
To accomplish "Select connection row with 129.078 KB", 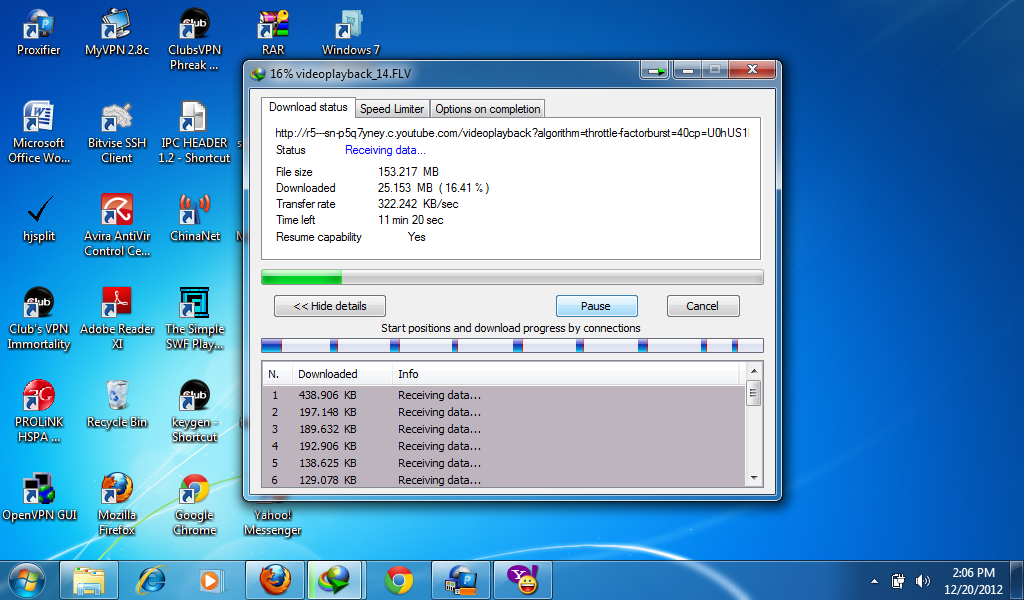I will pyautogui.click(x=504, y=480).
